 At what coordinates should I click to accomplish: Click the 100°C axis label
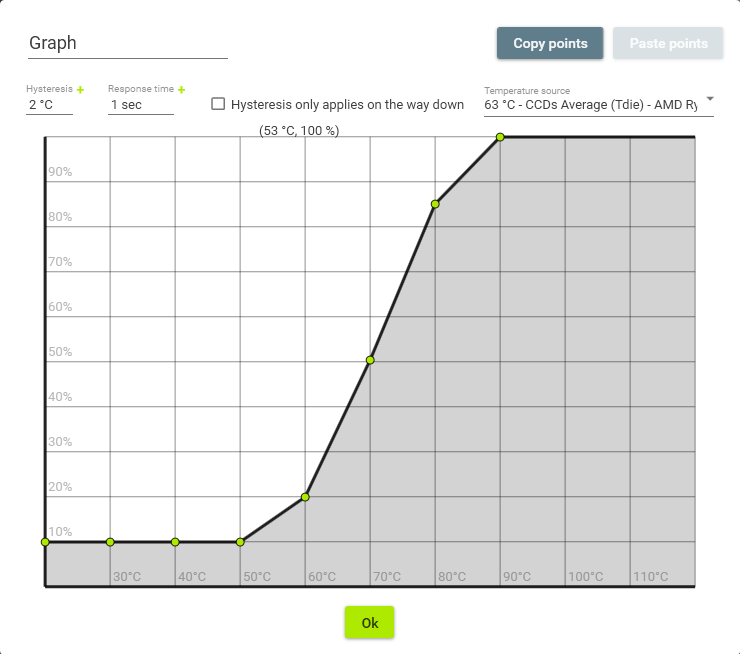point(586,577)
